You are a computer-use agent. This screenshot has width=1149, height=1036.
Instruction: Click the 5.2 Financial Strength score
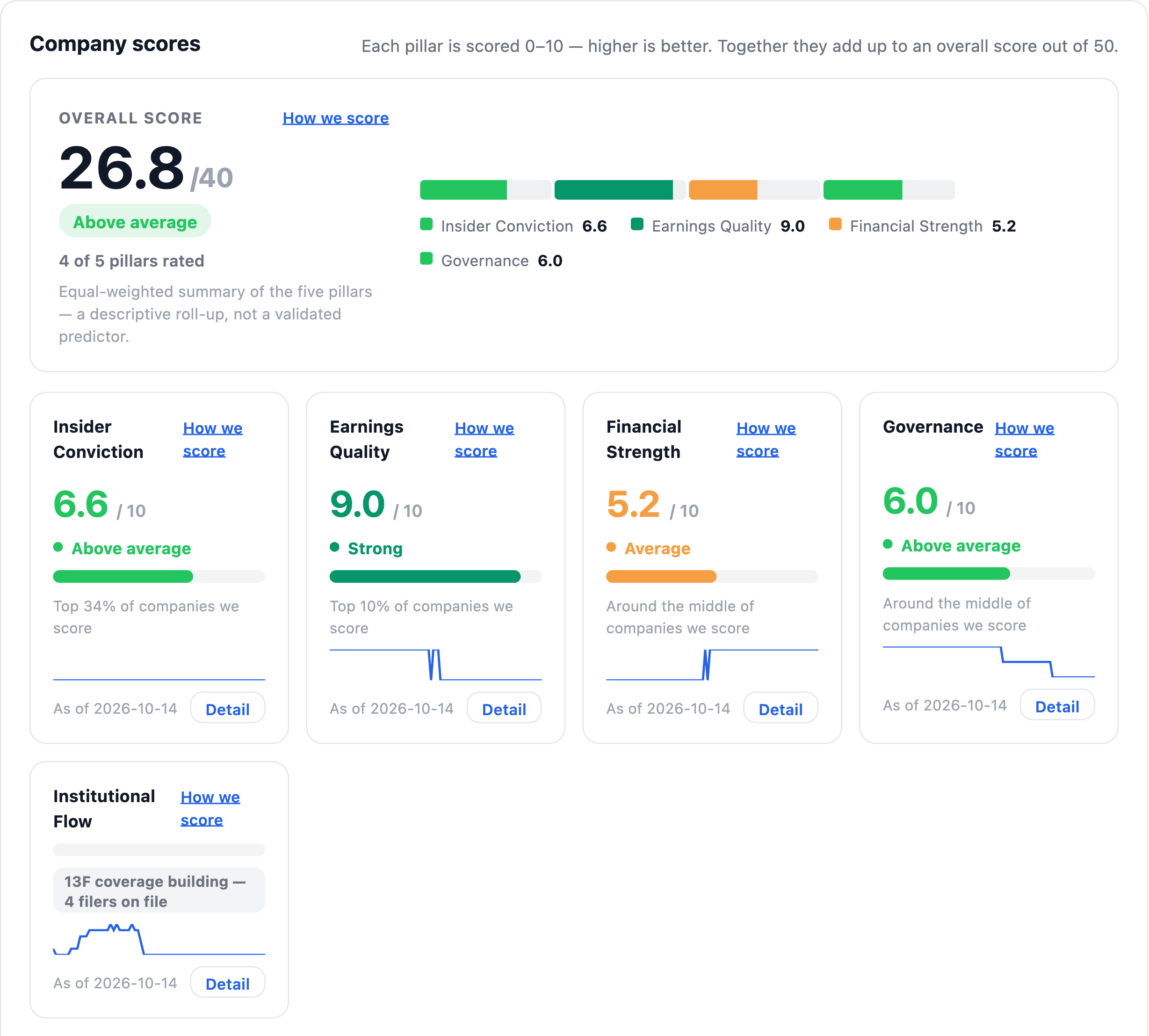(633, 504)
